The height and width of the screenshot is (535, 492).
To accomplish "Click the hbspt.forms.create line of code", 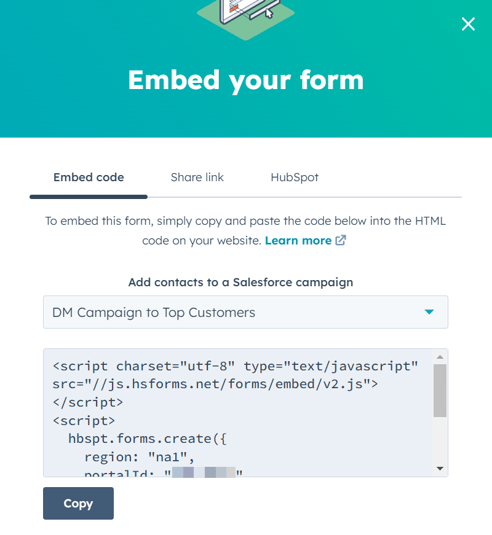I will tap(147, 438).
